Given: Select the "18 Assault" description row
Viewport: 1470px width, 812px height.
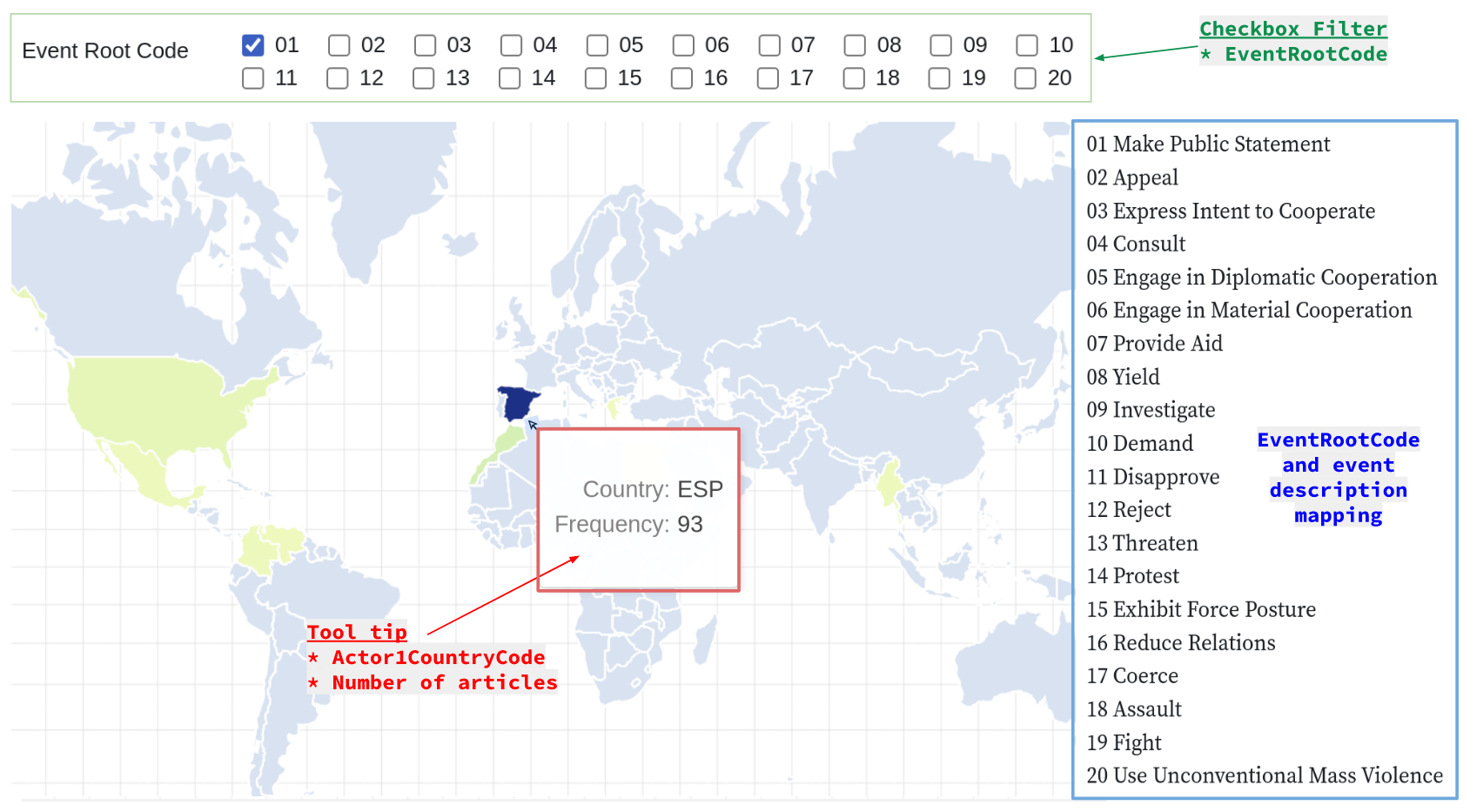Looking at the screenshot, I should pyautogui.click(x=1134, y=709).
